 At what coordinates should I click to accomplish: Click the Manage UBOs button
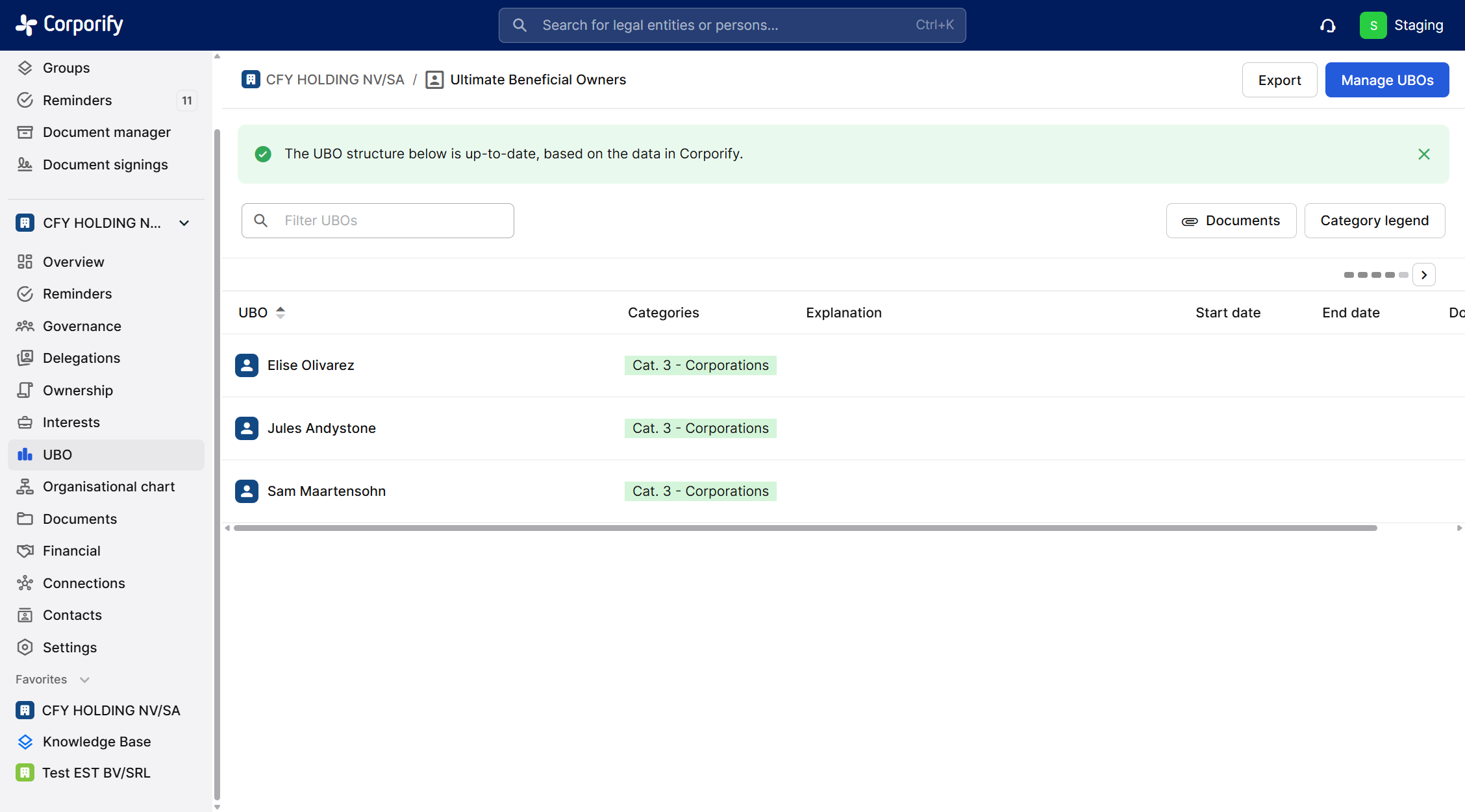point(1386,80)
